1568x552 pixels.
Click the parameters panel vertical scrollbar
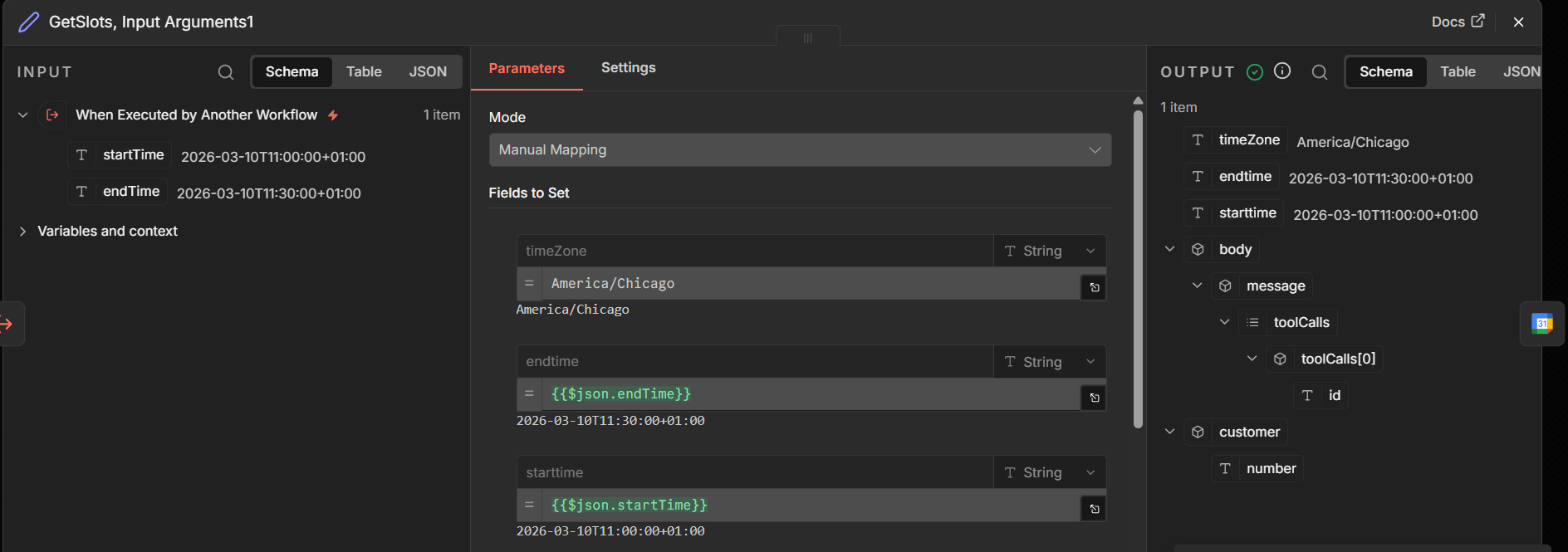pyautogui.click(x=1138, y=266)
